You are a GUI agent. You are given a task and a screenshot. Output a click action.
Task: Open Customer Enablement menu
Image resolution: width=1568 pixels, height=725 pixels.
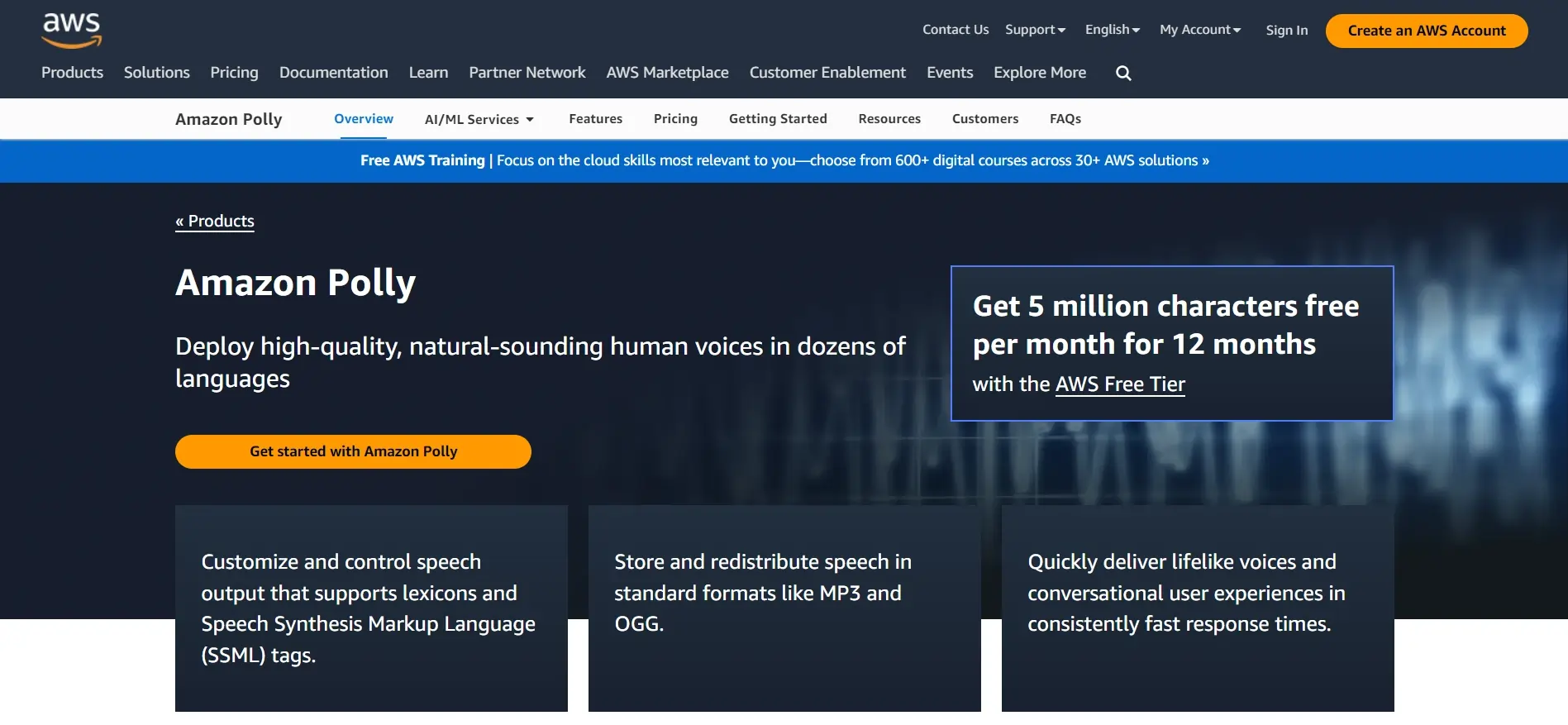pos(827,73)
